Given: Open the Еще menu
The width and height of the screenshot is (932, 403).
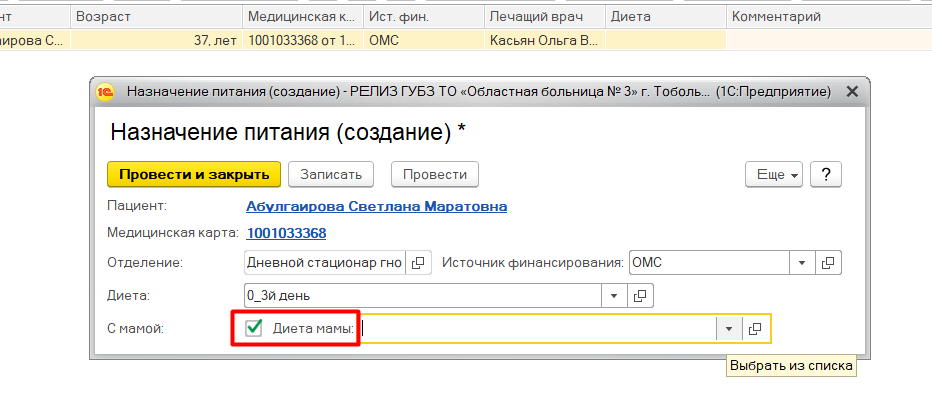Looking at the screenshot, I should 774,174.
